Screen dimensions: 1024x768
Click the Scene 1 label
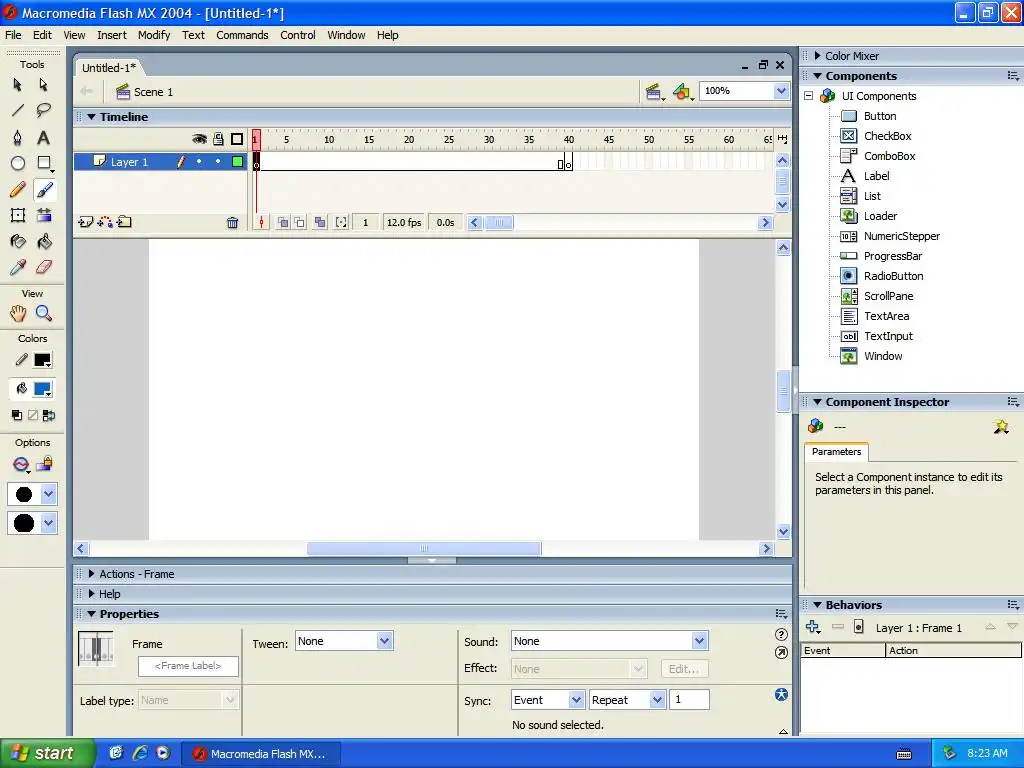(153, 92)
